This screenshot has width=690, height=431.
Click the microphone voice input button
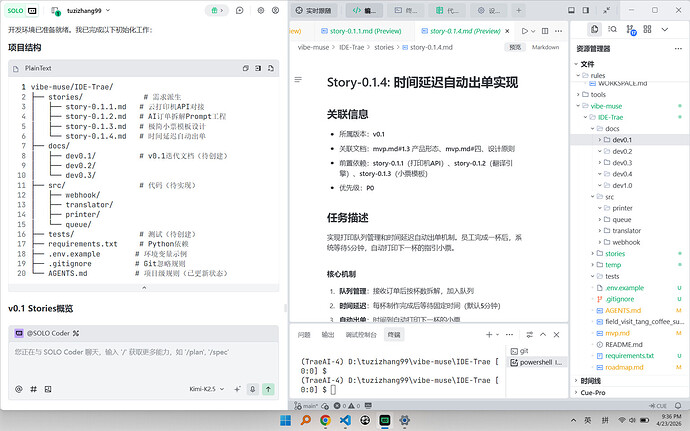coord(253,389)
